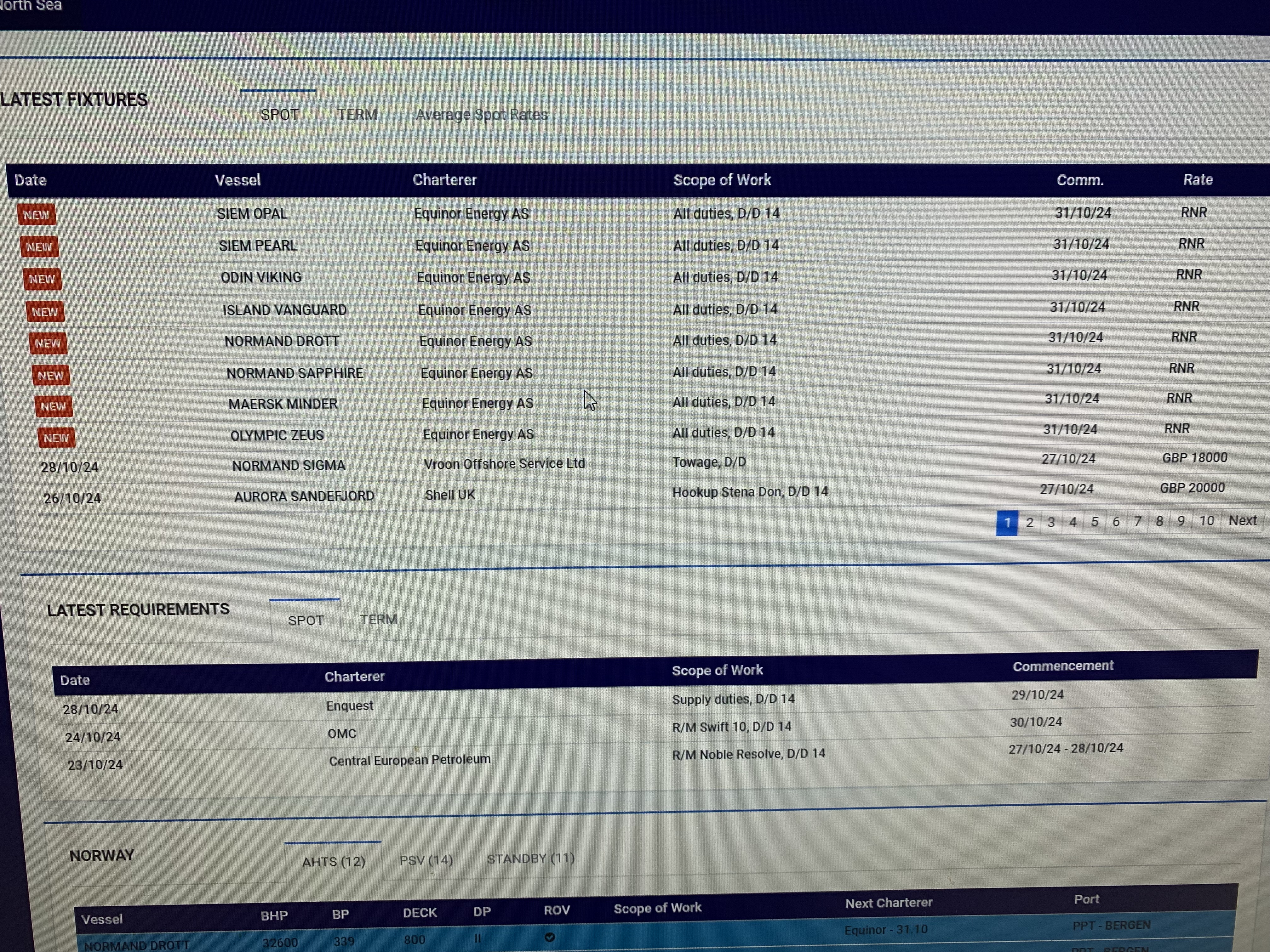Open the Average Spot Rates tab
The image size is (1270, 952).
(x=481, y=114)
